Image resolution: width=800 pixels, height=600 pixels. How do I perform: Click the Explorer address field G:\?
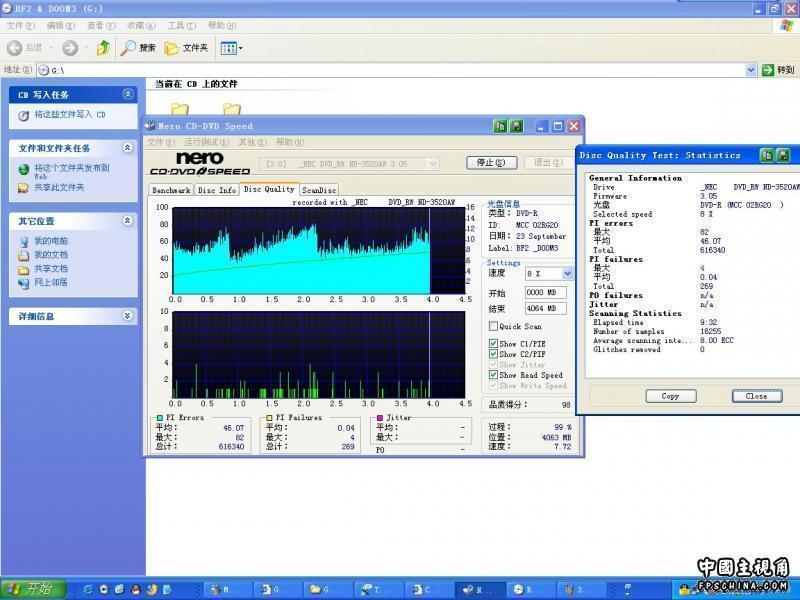pyautogui.click(x=391, y=70)
